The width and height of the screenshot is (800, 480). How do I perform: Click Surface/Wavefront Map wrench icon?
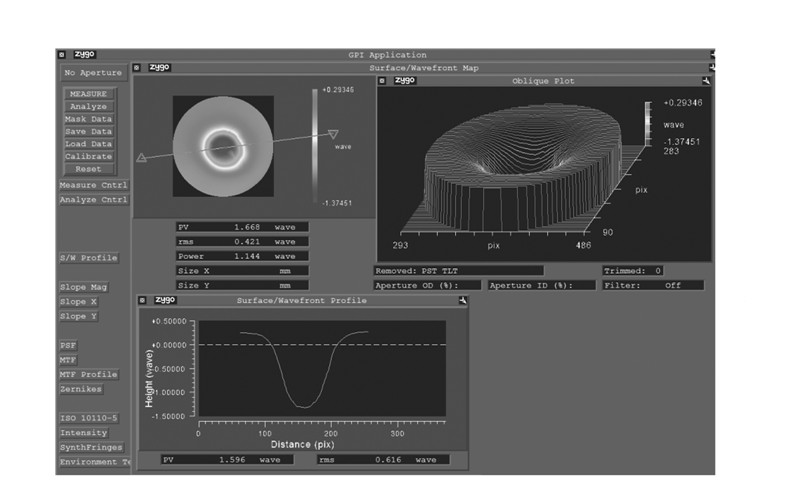(x=712, y=67)
